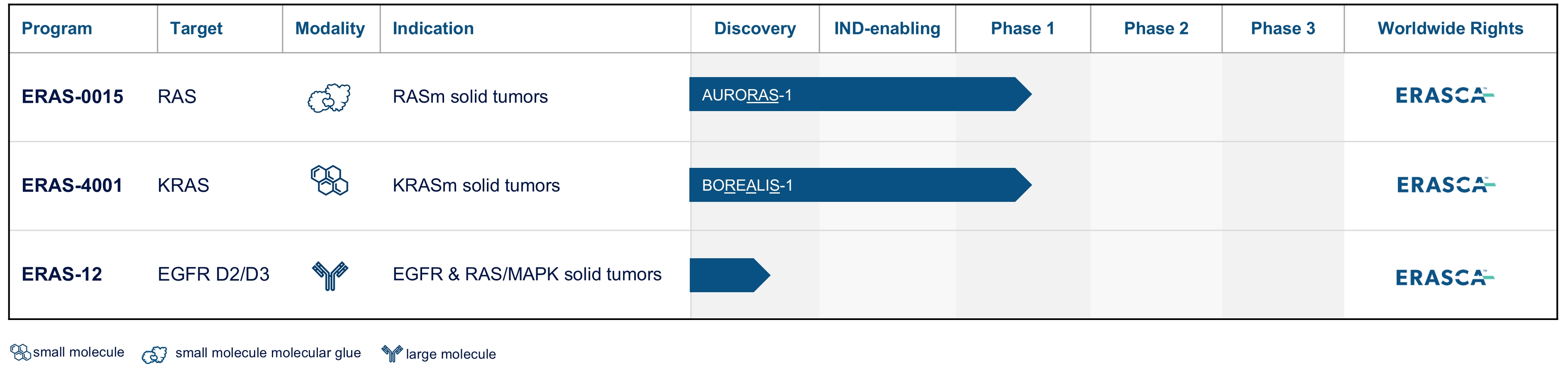This screenshot has width=1568, height=366.
Task: Click the molecular glue icon for ERAS-0015
Action: click(329, 98)
